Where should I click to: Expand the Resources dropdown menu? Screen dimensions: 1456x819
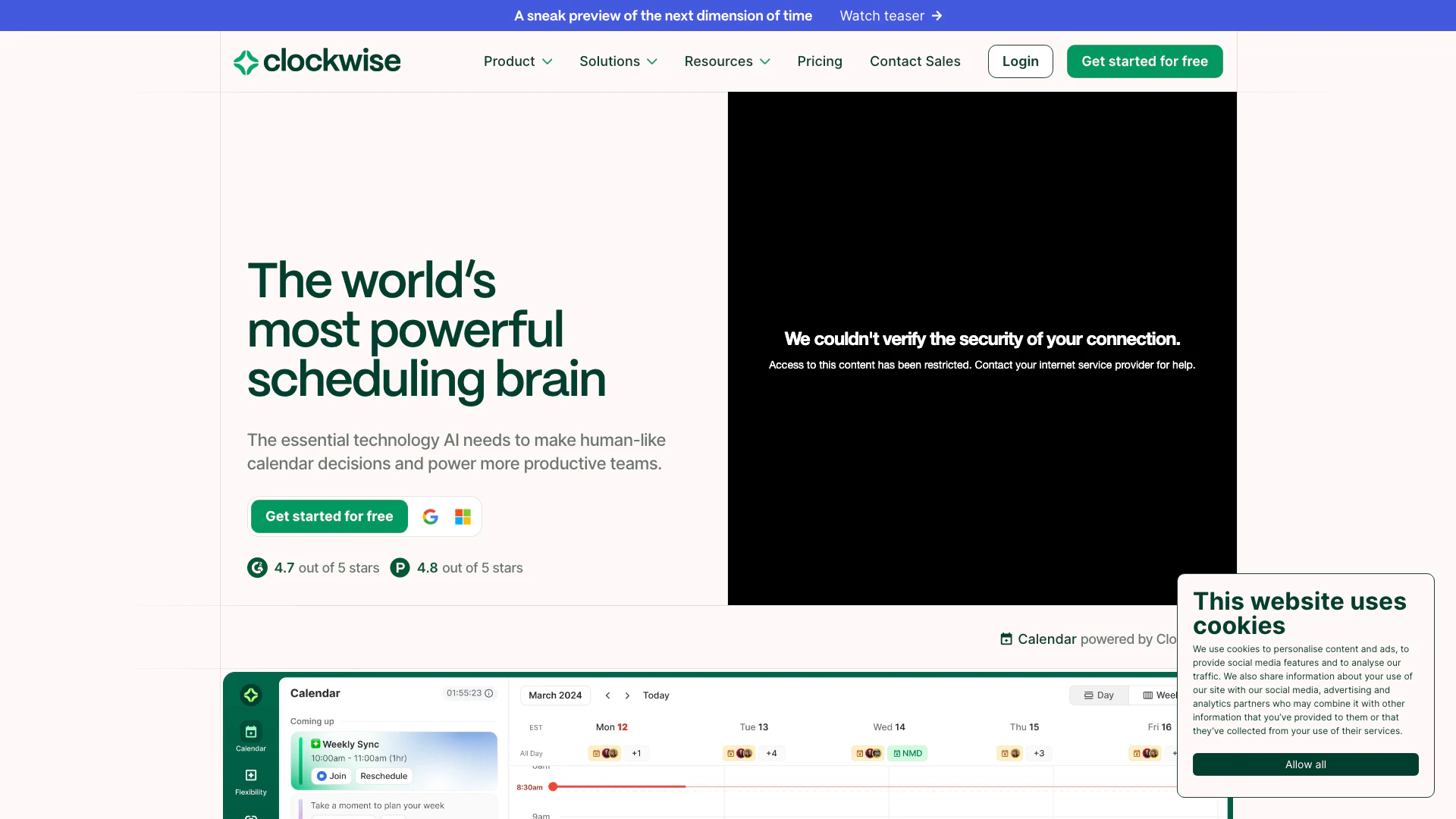(726, 61)
